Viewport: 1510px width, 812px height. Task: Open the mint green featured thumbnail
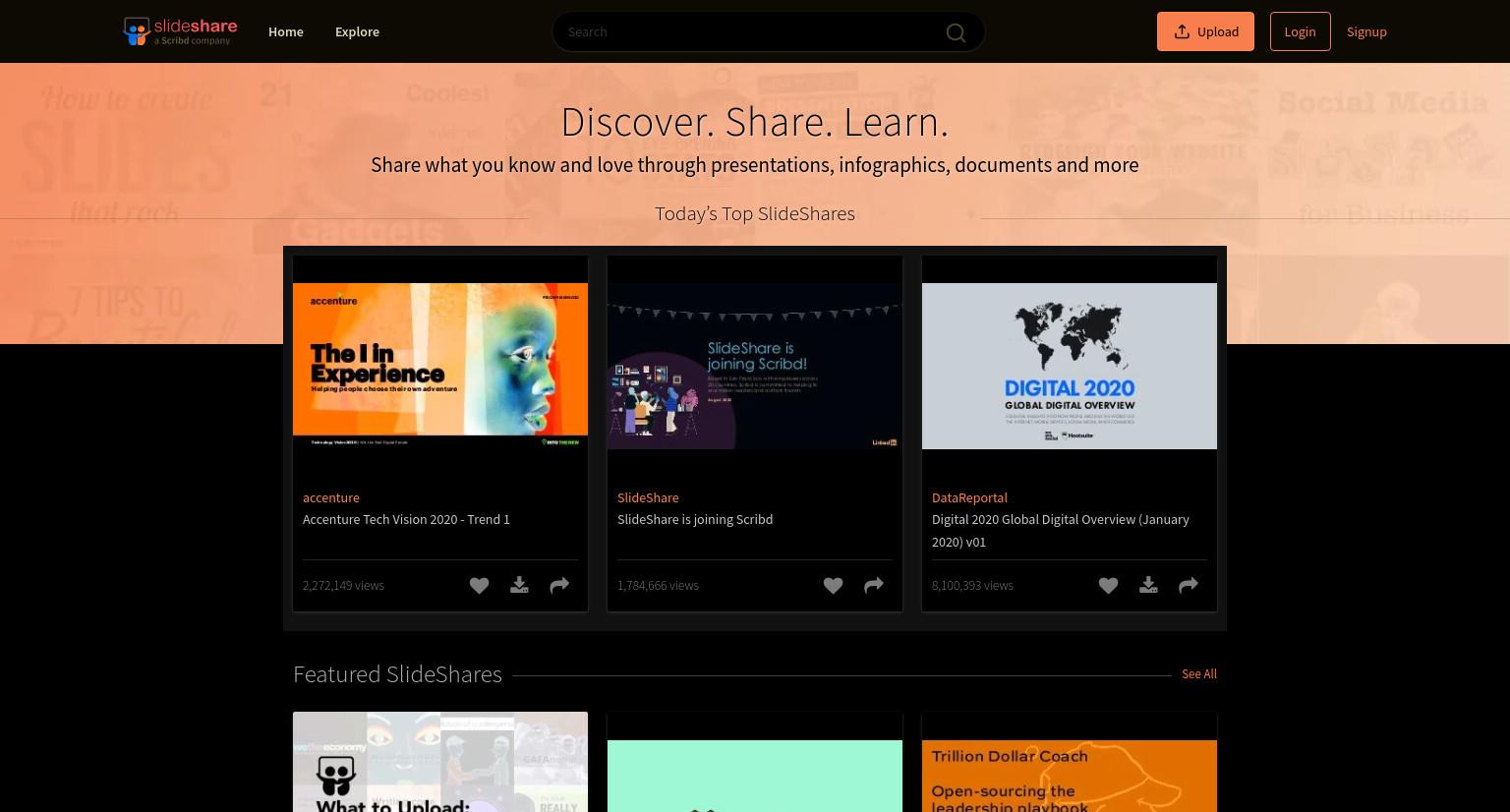pyautogui.click(x=755, y=776)
